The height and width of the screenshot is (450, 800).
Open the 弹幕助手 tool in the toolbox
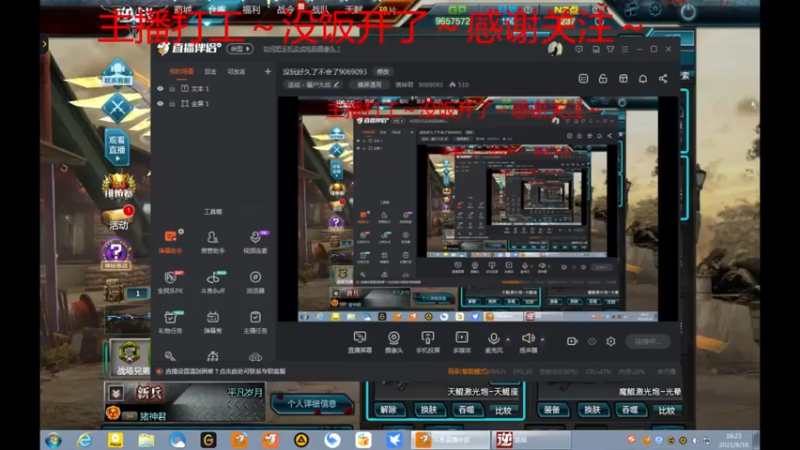point(170,241)
